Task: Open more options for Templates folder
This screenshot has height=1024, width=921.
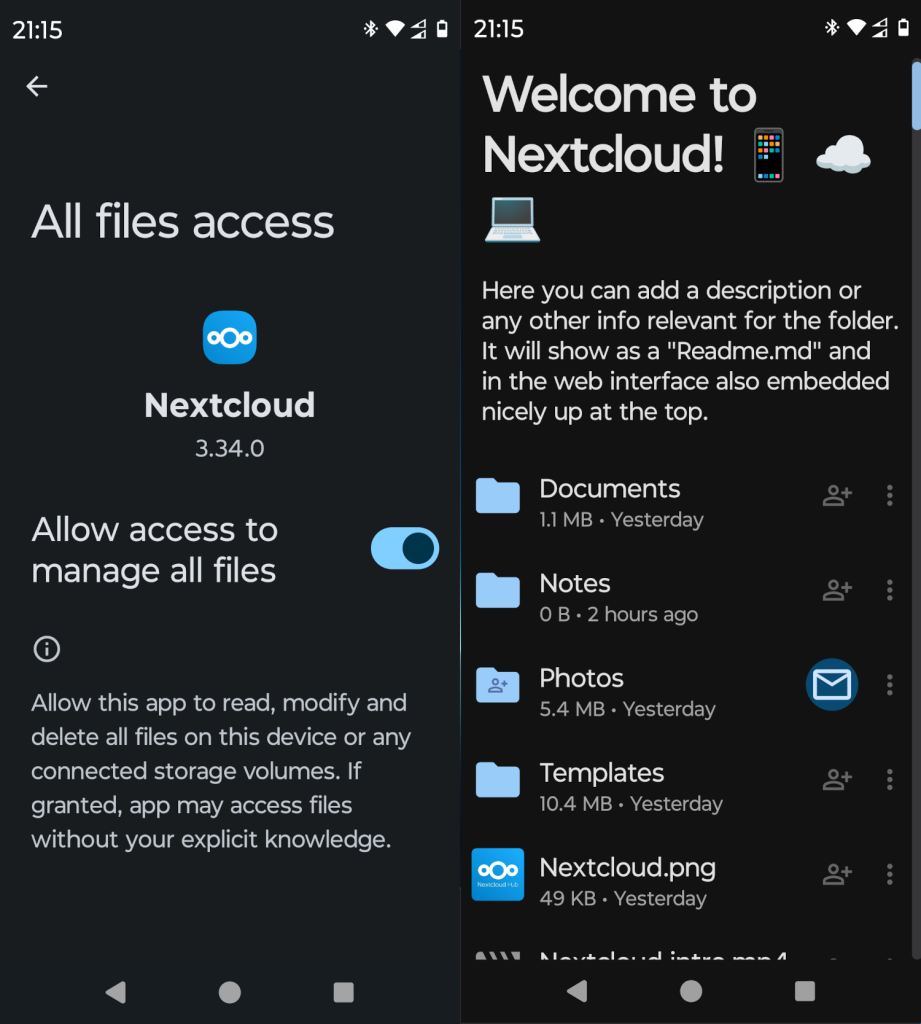Action: (x=889, y=779)
